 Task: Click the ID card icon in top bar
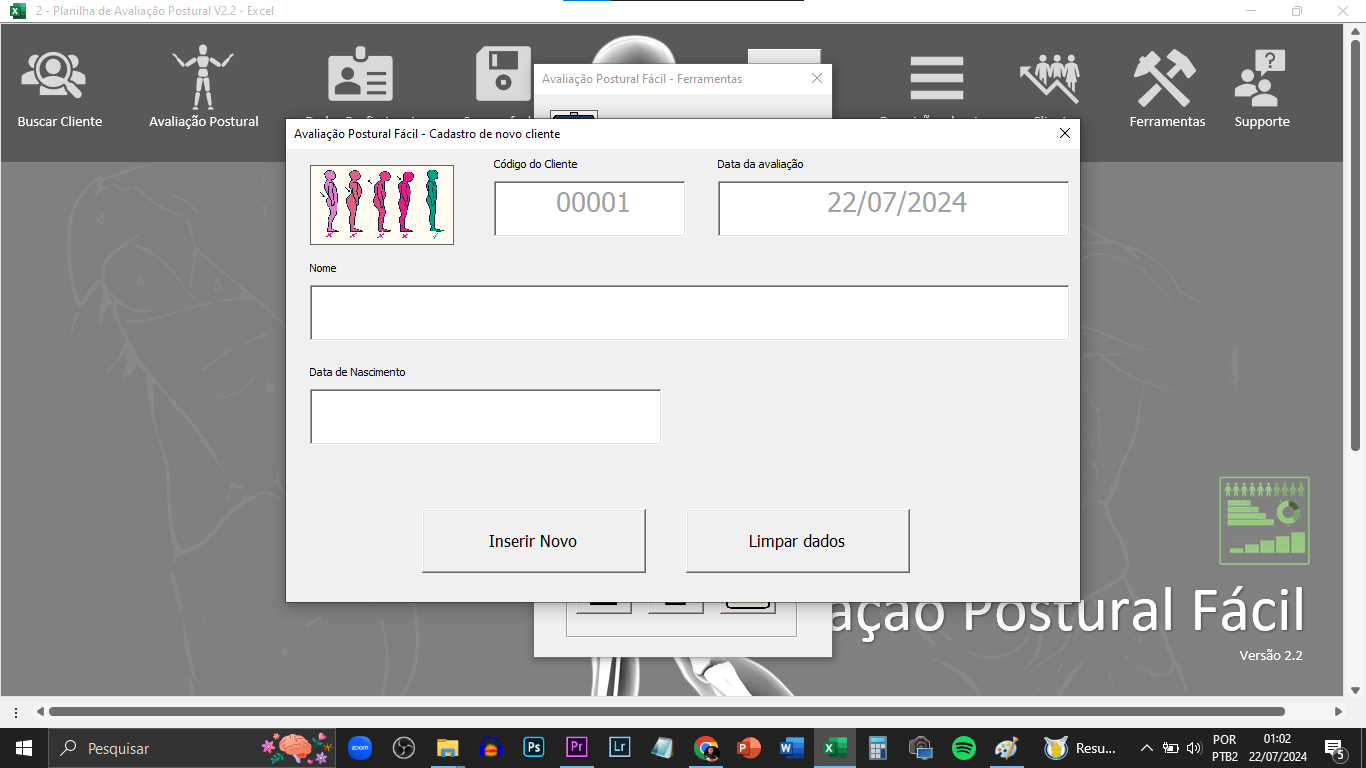[360, 76]
